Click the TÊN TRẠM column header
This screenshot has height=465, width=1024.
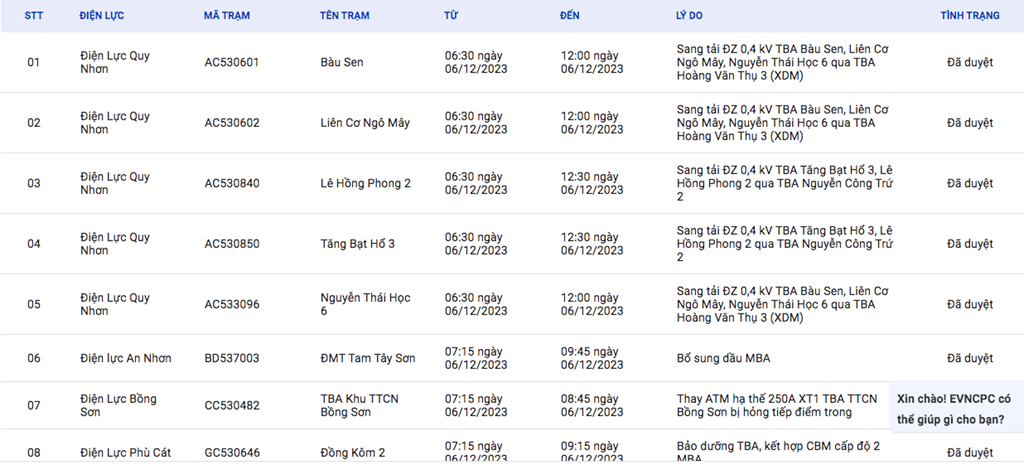(344, 16)
